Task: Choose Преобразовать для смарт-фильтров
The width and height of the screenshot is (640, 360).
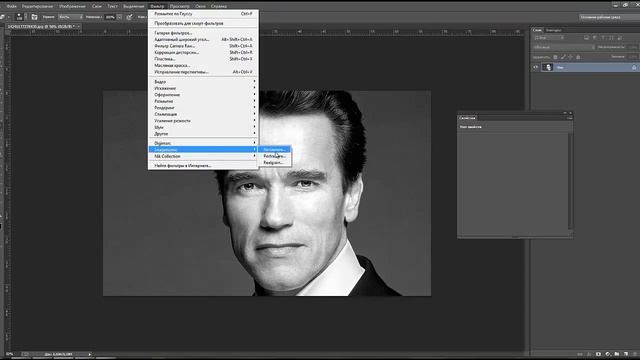Action: pyautogui.click(x=203, y=23)
